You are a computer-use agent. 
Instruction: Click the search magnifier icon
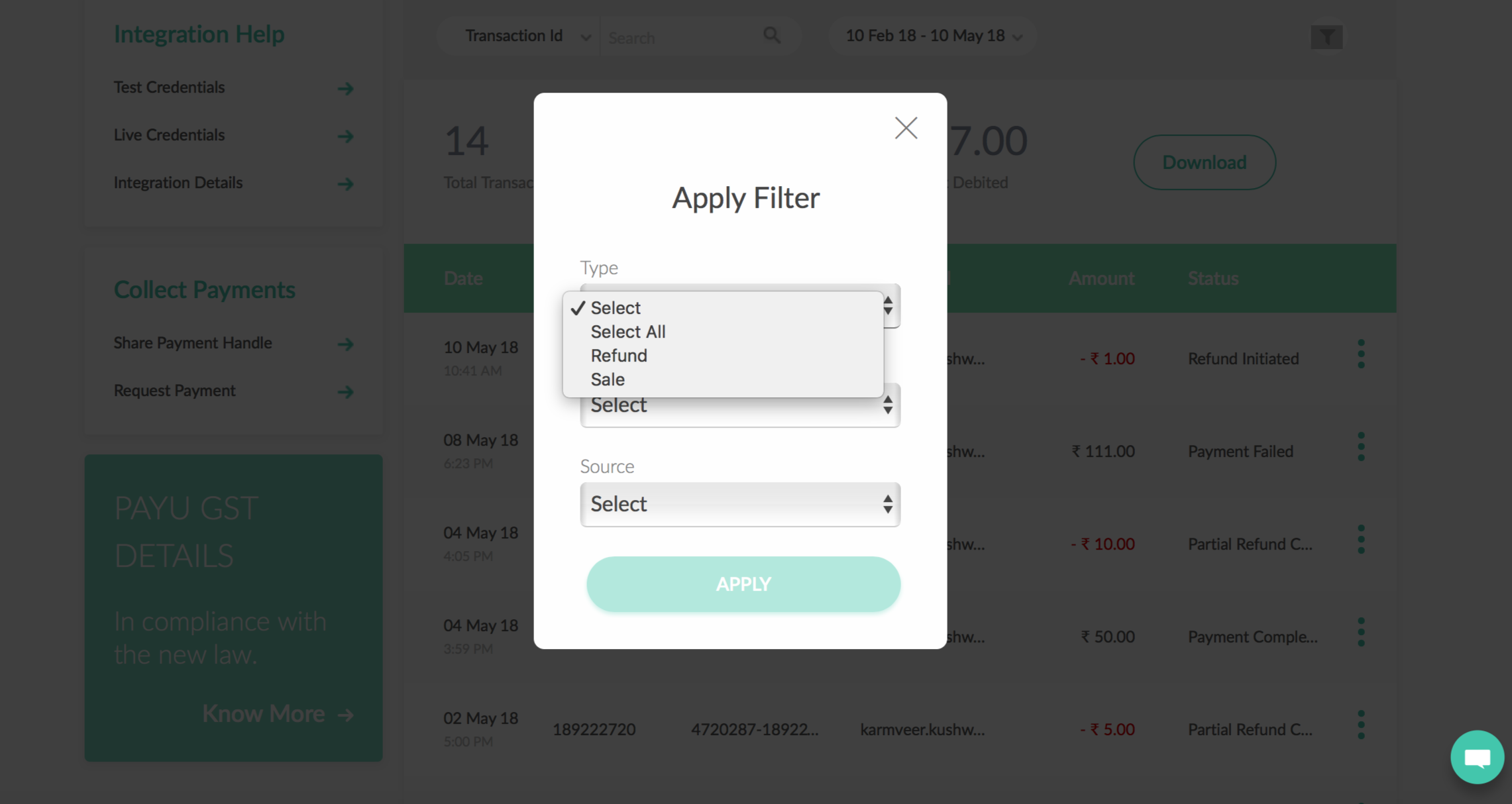[772, 35]
